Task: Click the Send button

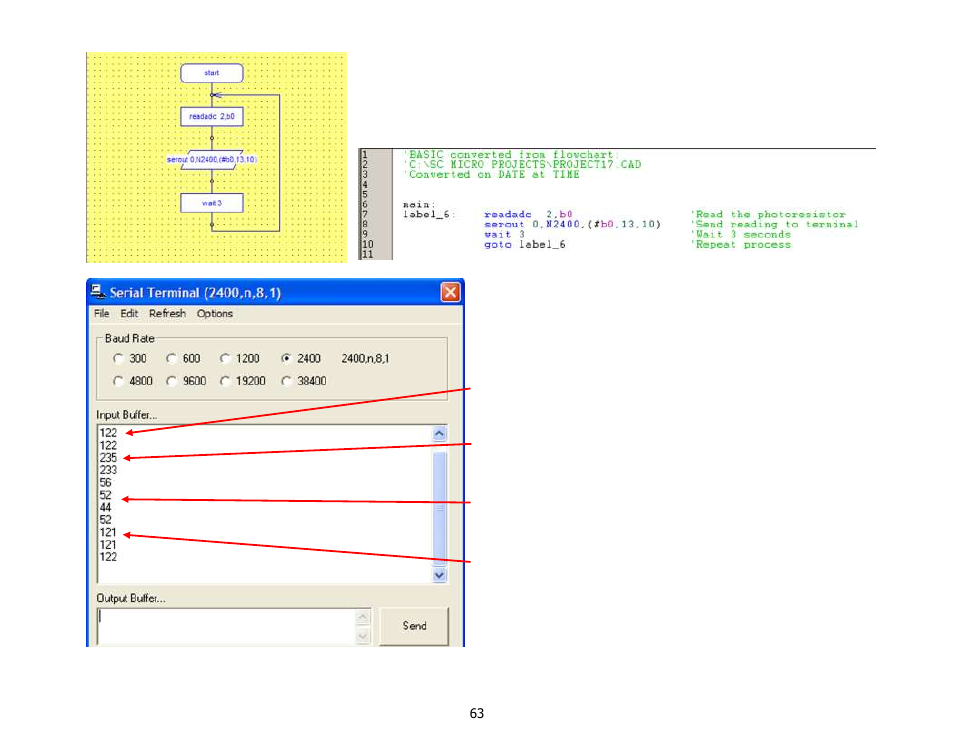Action: click(x=414, y=626)
